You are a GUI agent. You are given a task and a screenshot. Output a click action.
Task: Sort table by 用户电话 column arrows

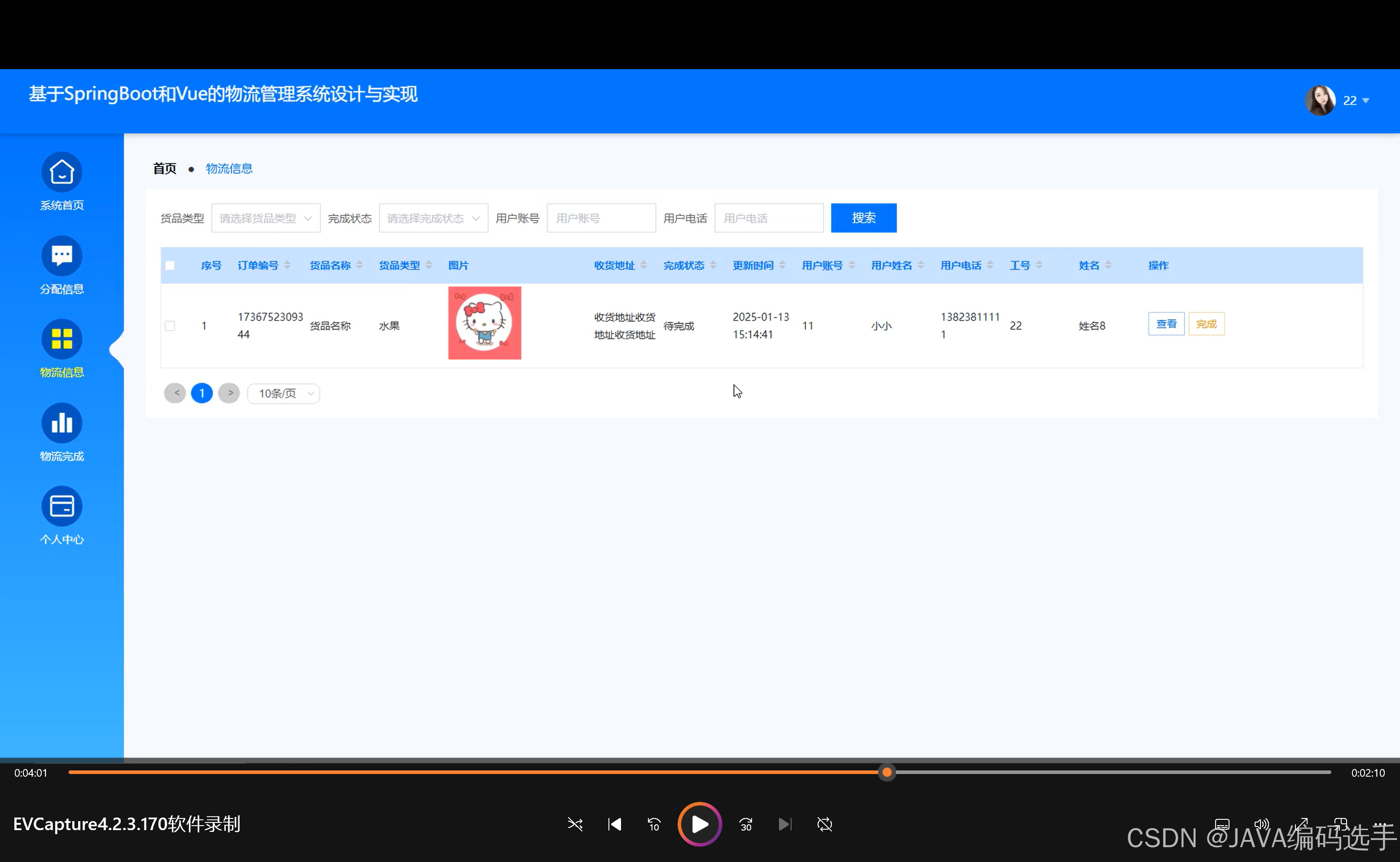[x=990, y=265]
